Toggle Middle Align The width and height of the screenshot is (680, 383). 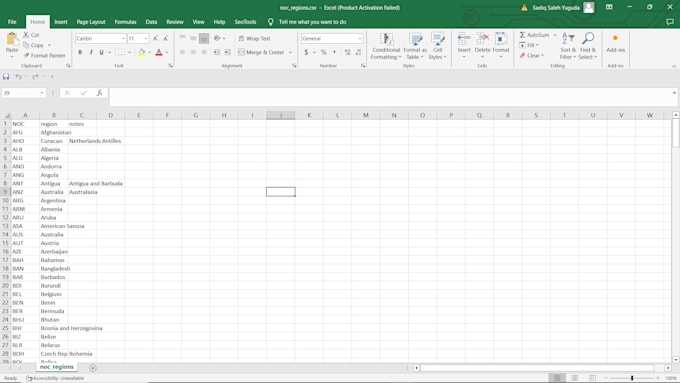coord(193,39)
